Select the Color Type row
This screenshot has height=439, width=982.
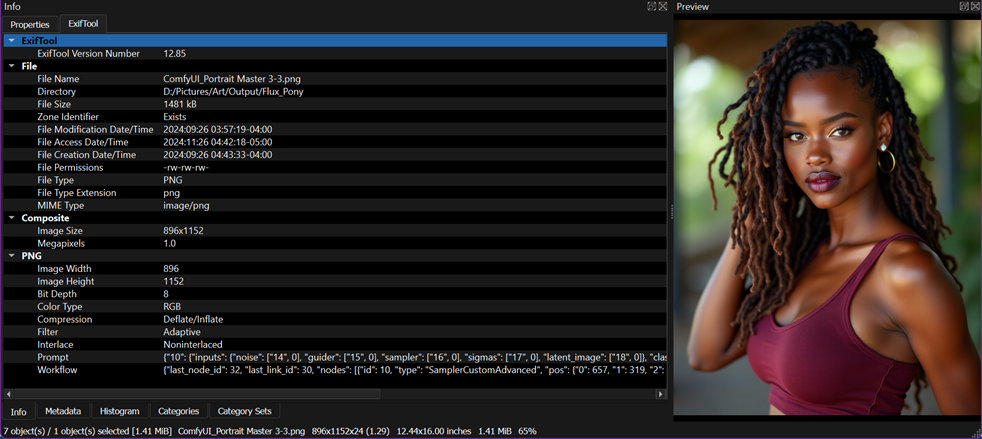[335, 306]
